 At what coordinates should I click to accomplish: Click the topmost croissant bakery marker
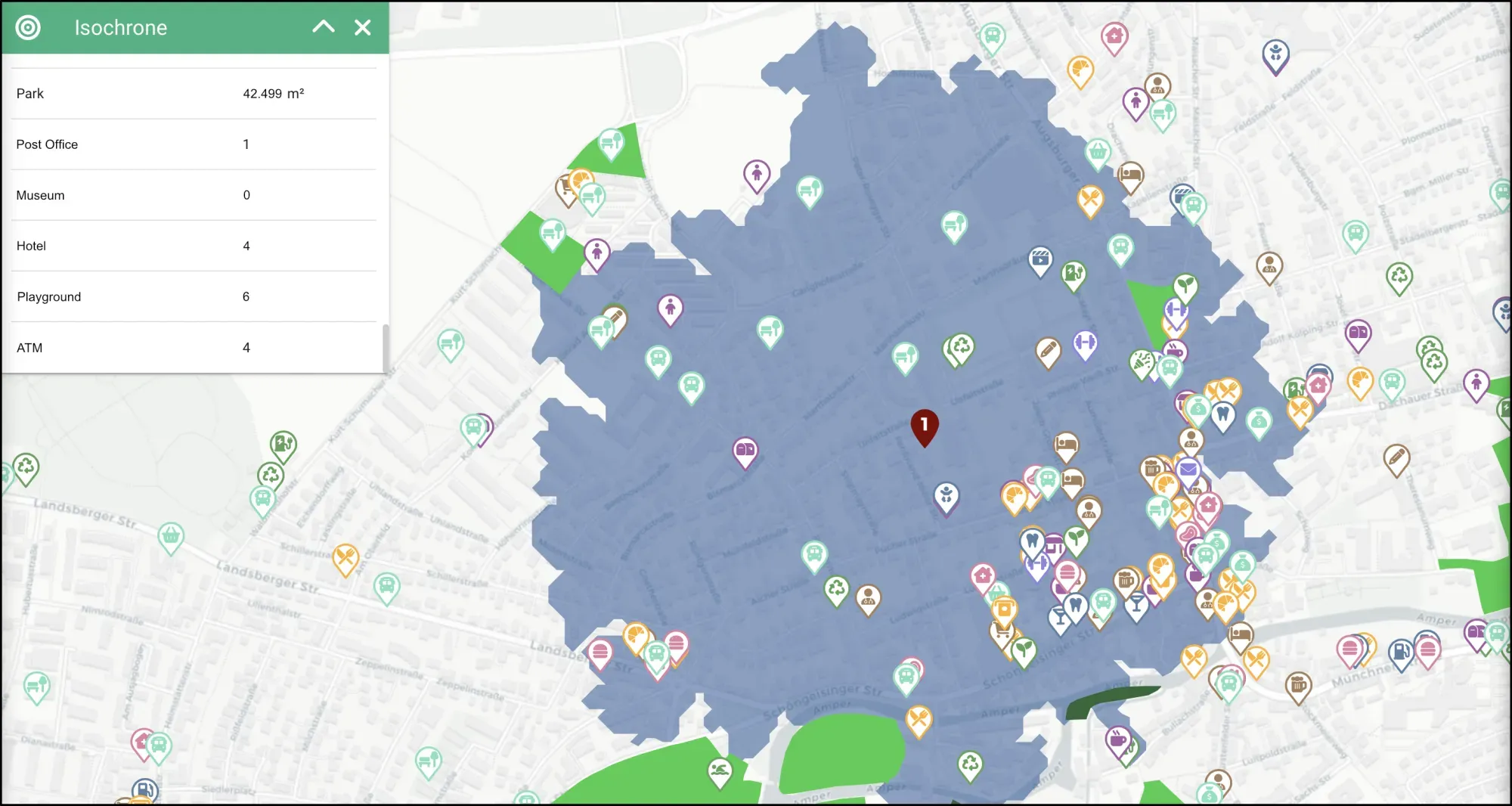coord(1080,71)
